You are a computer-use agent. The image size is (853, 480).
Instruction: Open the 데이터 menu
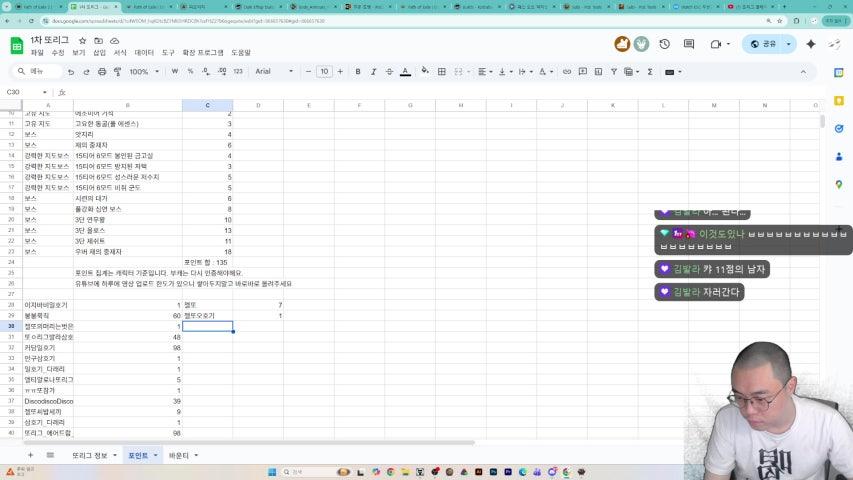[x=144, y=53]
